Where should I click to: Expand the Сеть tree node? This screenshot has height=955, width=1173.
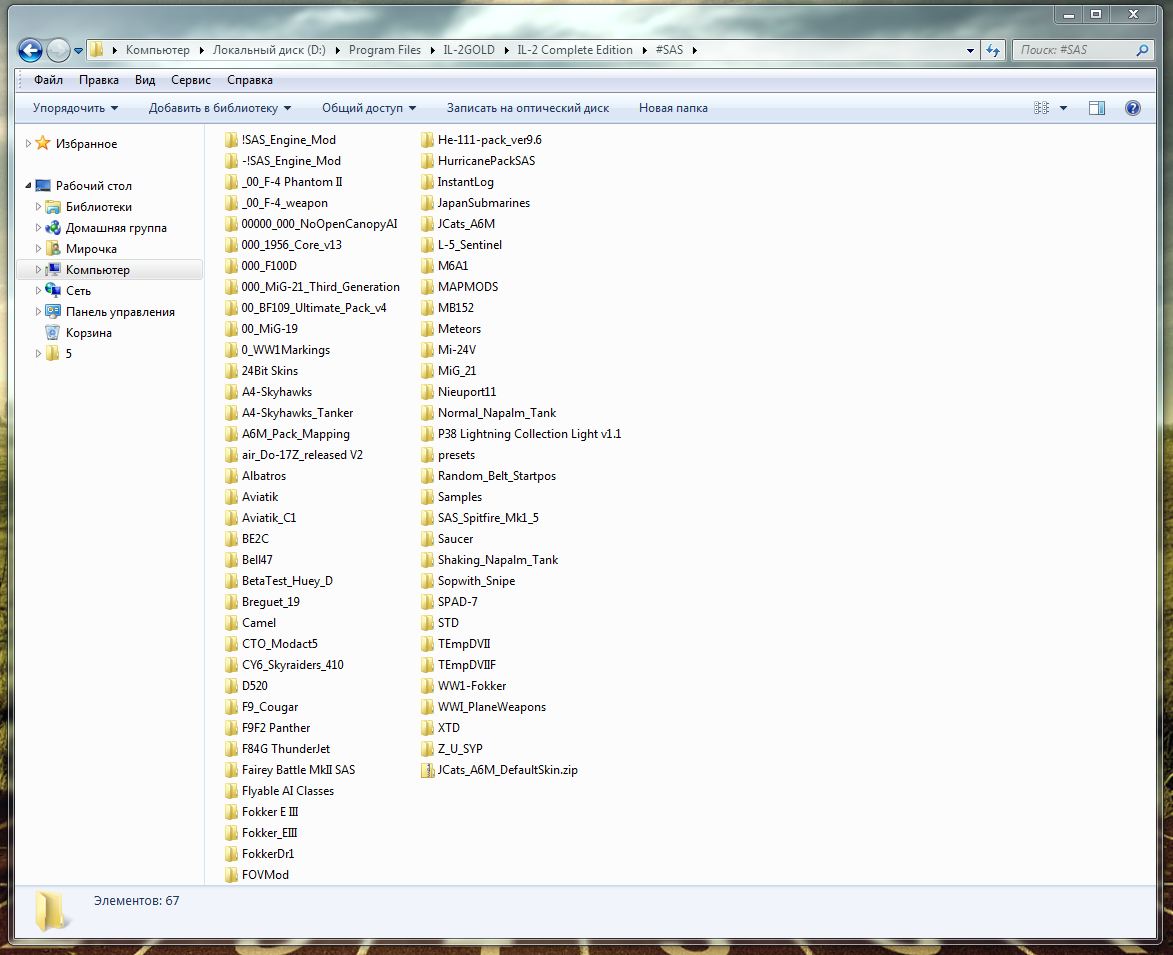tap(38, 290)
